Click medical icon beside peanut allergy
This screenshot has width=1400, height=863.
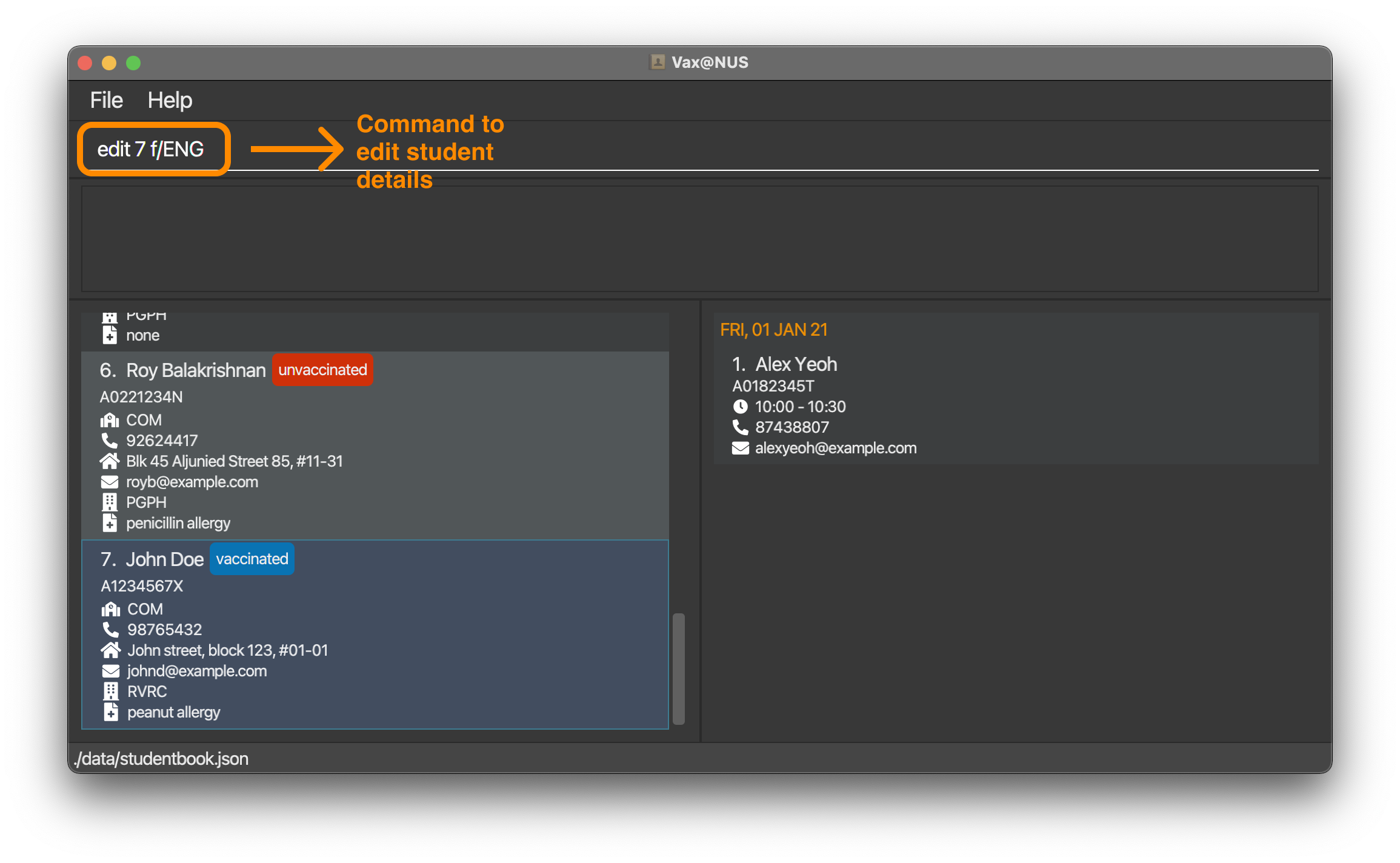tap(111, 712)
